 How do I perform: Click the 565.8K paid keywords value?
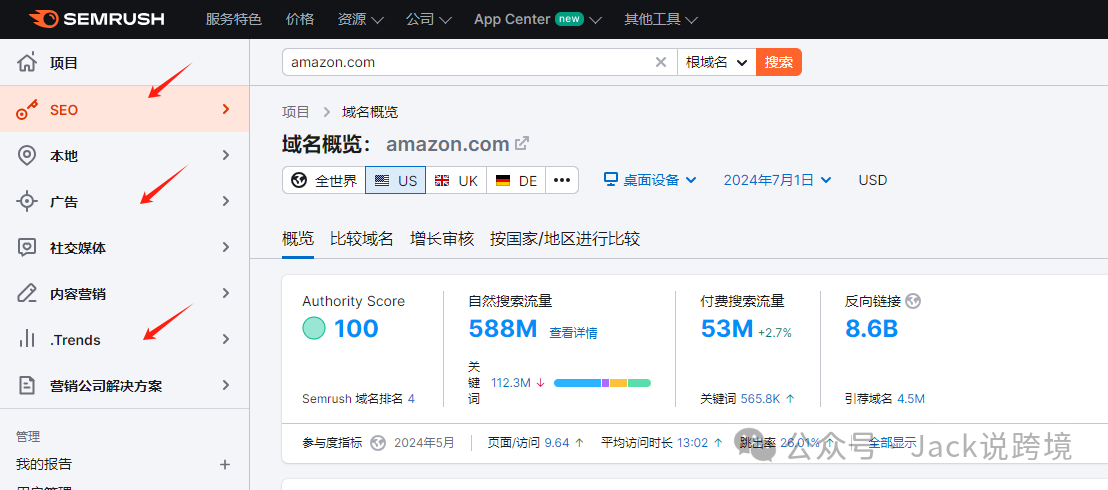760,399
